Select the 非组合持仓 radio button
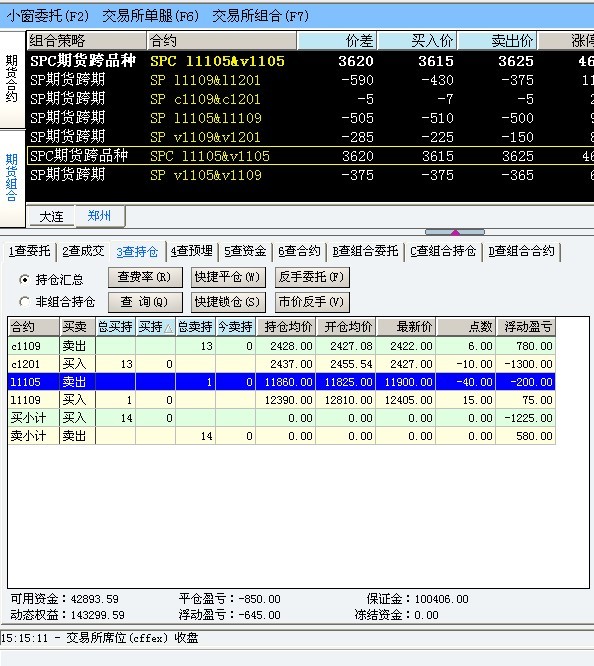 [x=25, y=302]
